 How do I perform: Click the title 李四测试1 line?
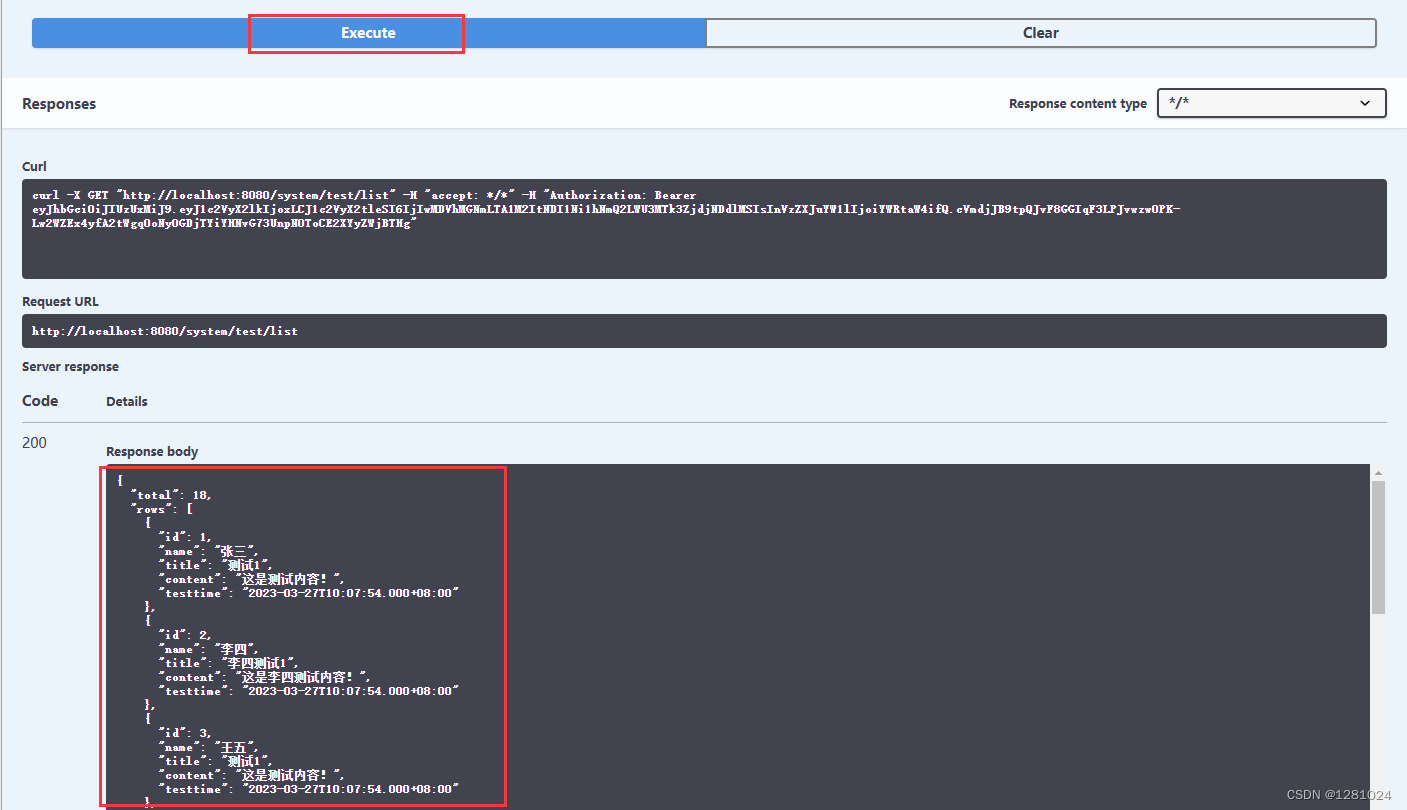point(229,663)
